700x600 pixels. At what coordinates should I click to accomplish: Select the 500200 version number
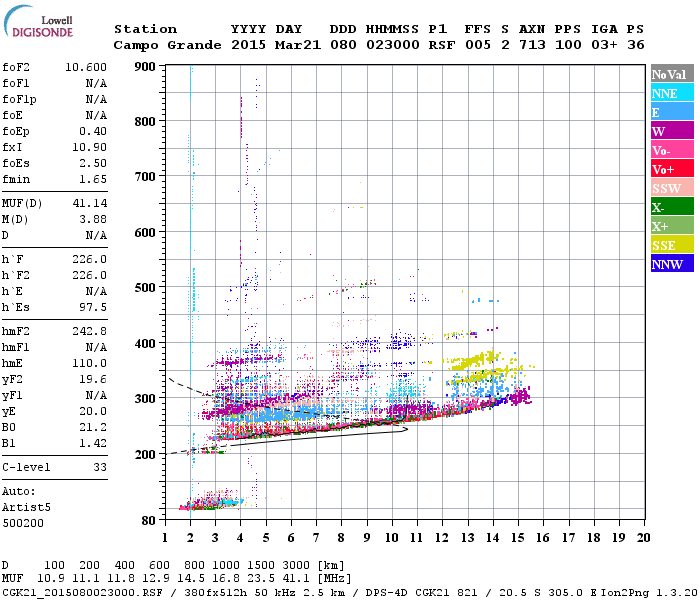click(x=23, y=523)
